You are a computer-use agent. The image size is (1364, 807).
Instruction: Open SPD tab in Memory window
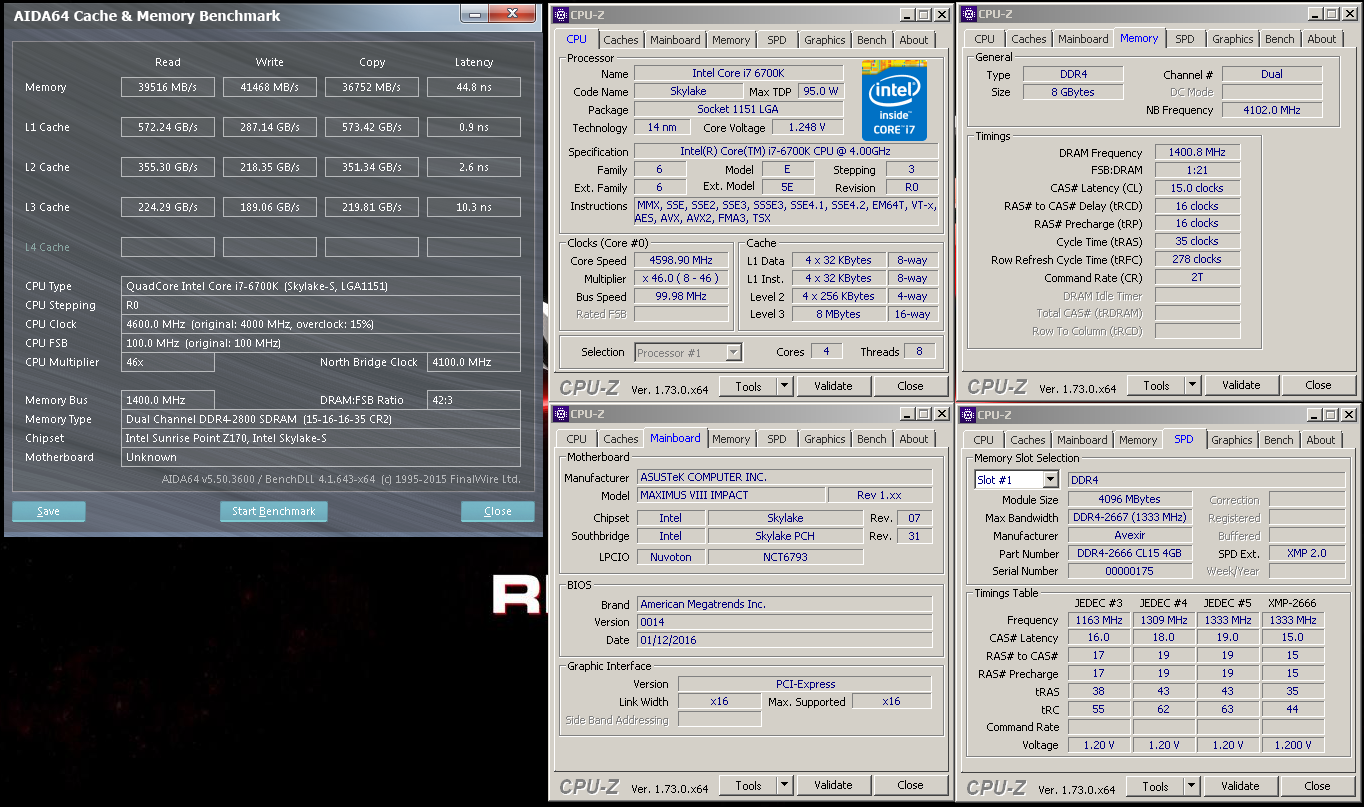pyautogui.click(x=1185, y=39)
